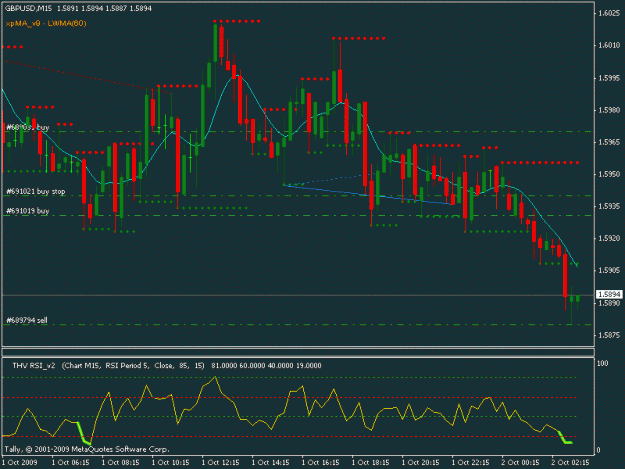
Task: Click the 2 Oct 02:15 time label
Action: 570,462
